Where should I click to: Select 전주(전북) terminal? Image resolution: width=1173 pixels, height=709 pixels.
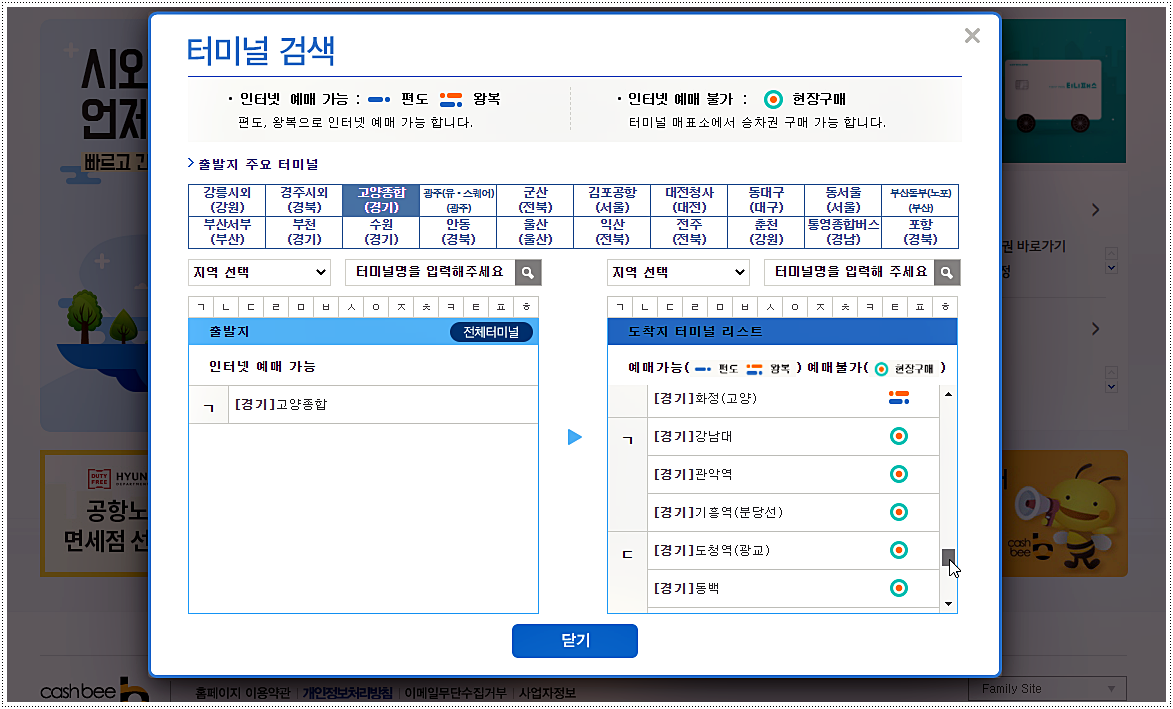click(689, 233)
